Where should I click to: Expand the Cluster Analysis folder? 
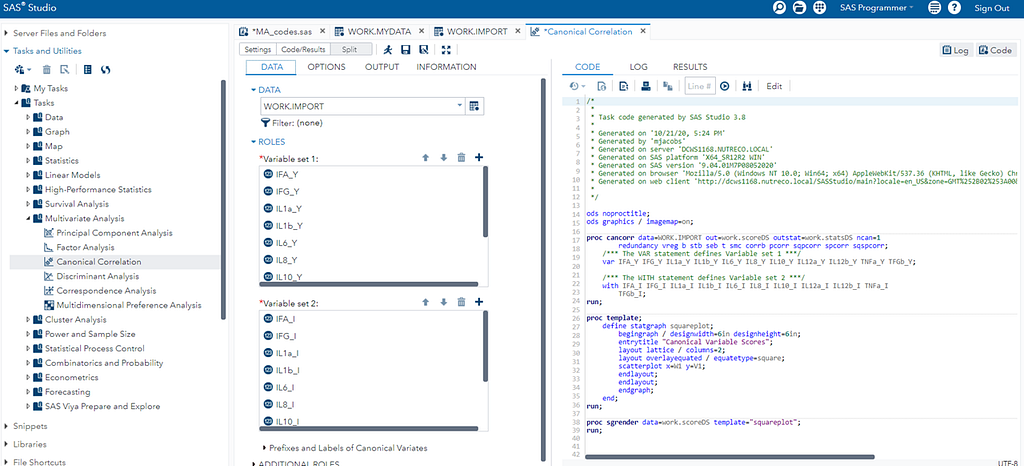29,320
